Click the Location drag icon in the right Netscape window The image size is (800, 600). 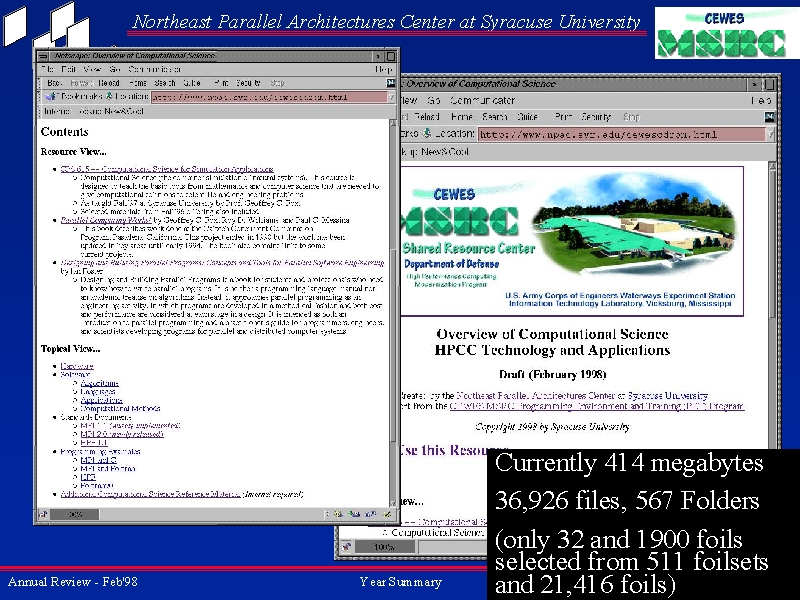click(x=428, y=133)
